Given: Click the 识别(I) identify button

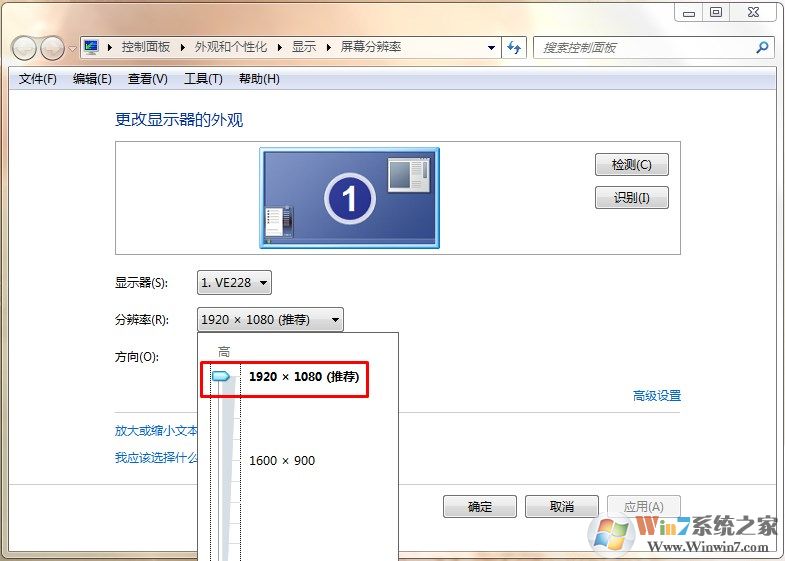Looking at the screenshot, I should tap(632, 198).
